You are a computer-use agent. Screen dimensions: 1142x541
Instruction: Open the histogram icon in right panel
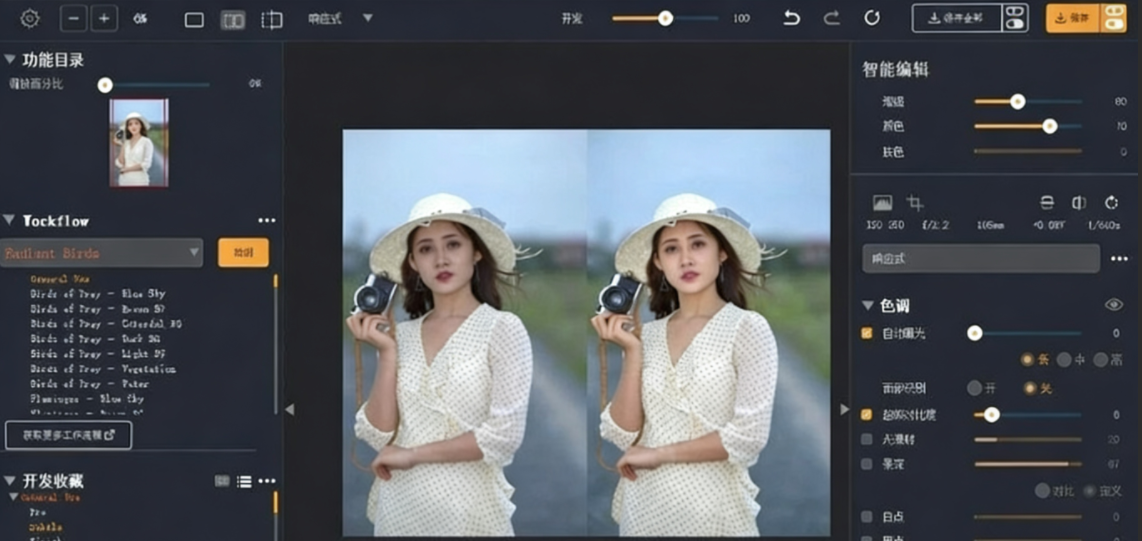882,203
